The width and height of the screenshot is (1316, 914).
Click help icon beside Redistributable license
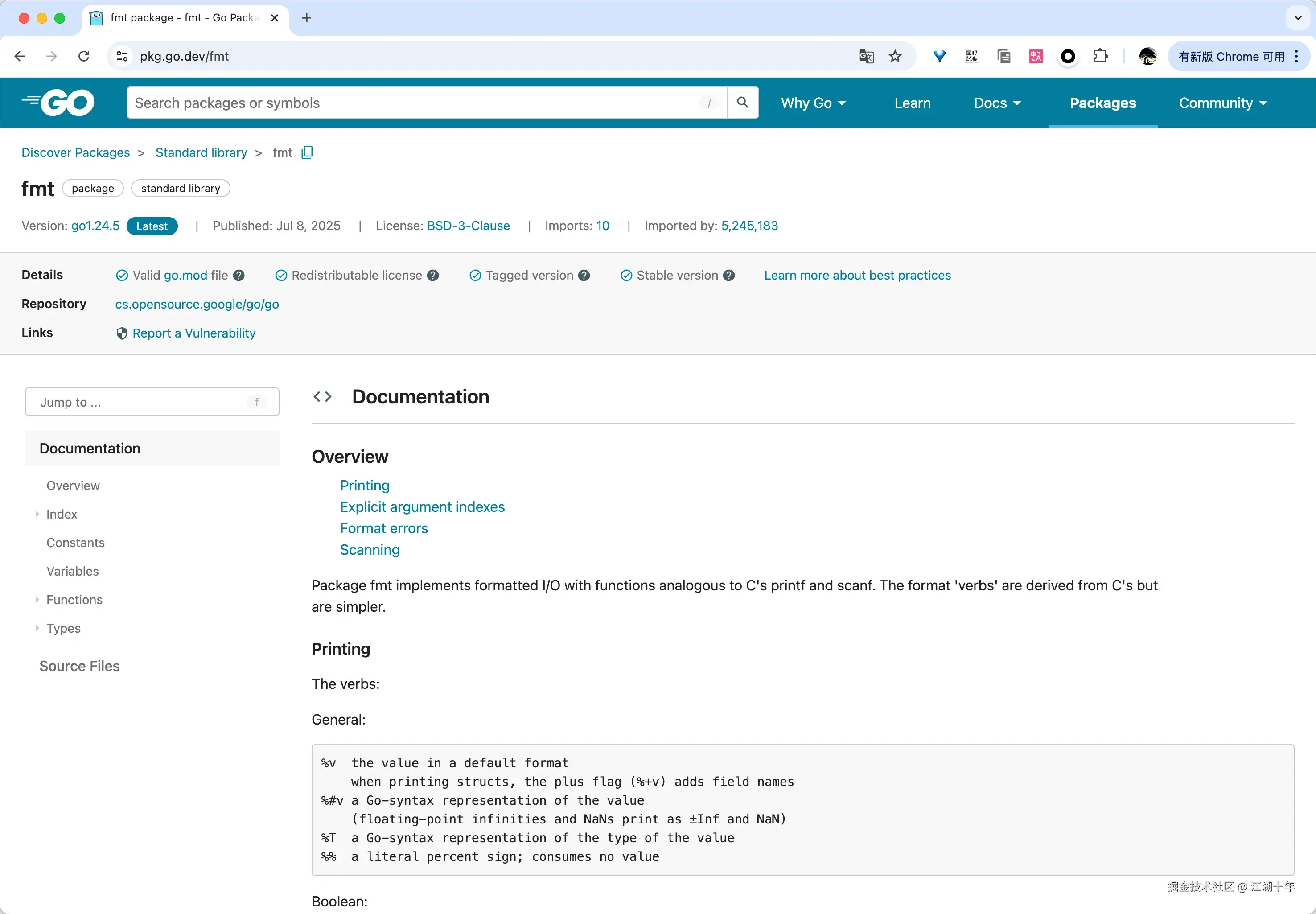433,276
